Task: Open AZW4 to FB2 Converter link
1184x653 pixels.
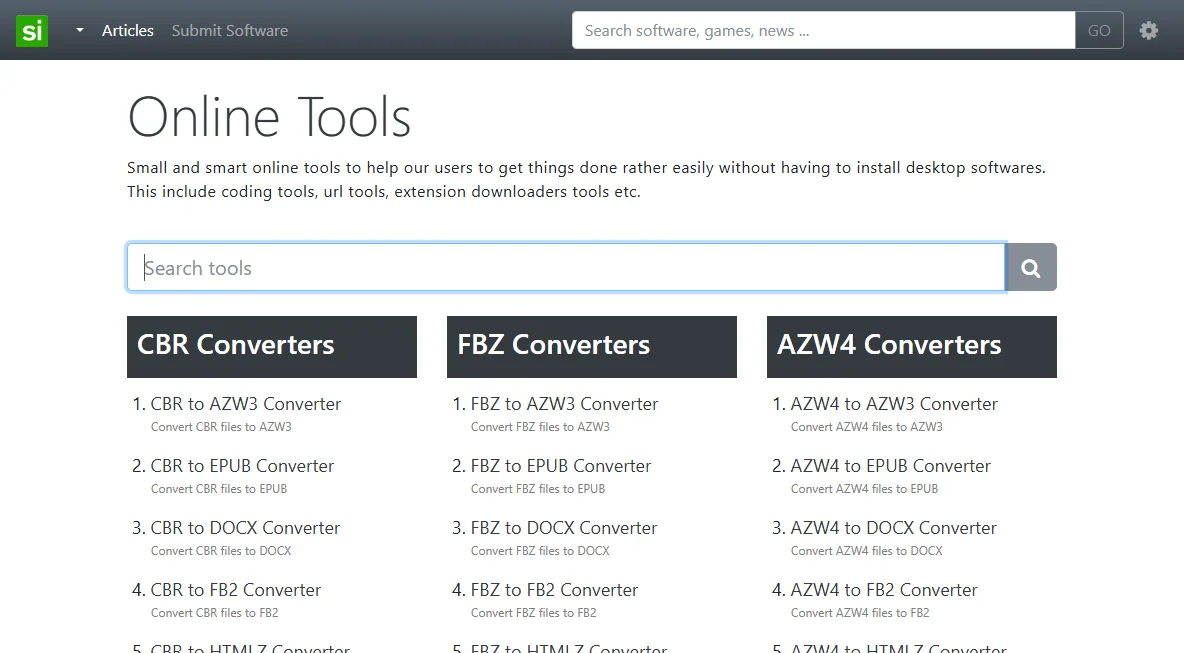Action: (884, 590)
